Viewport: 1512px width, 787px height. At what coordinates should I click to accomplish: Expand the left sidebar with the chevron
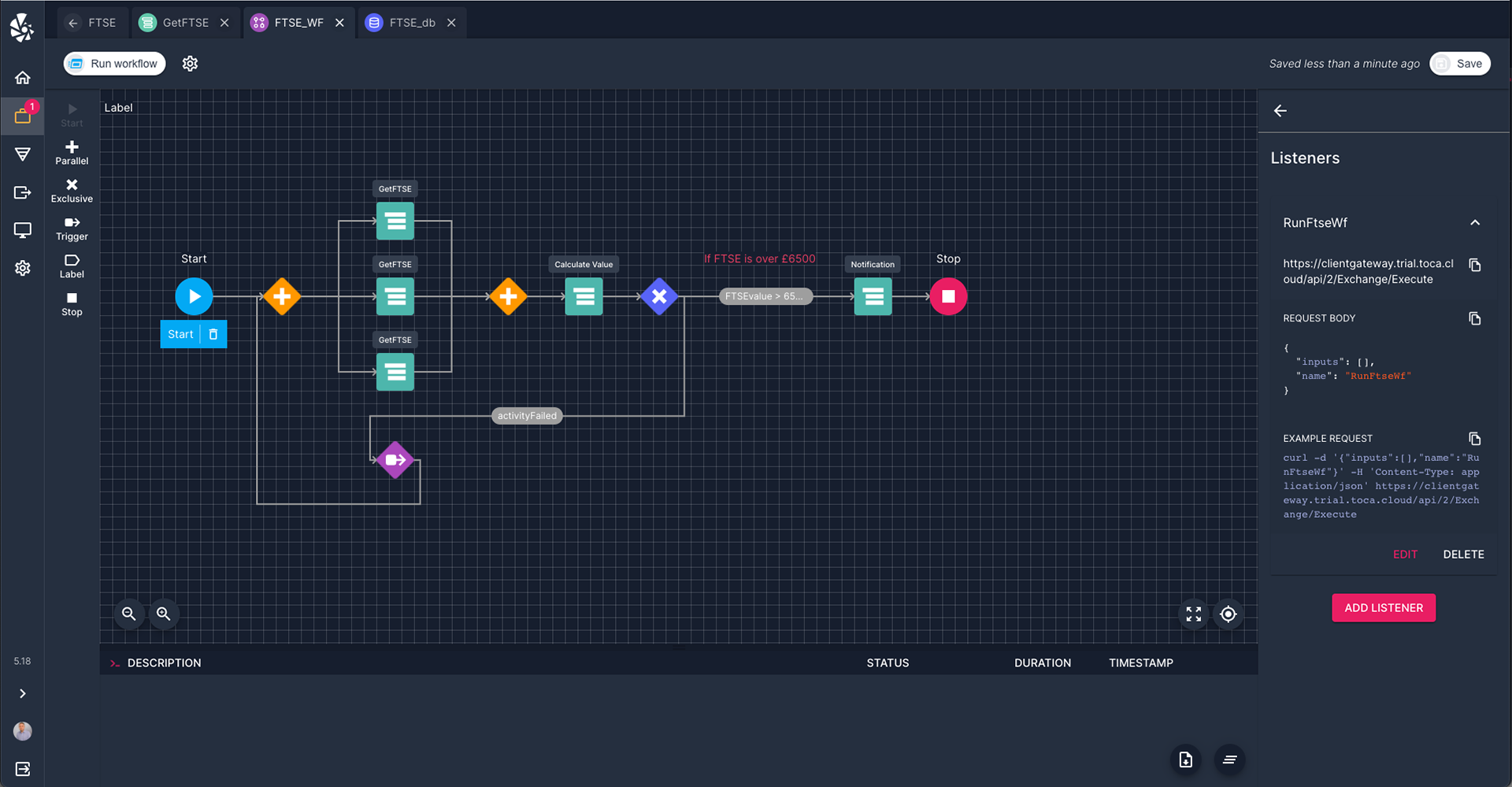click(x=22, y=693)
